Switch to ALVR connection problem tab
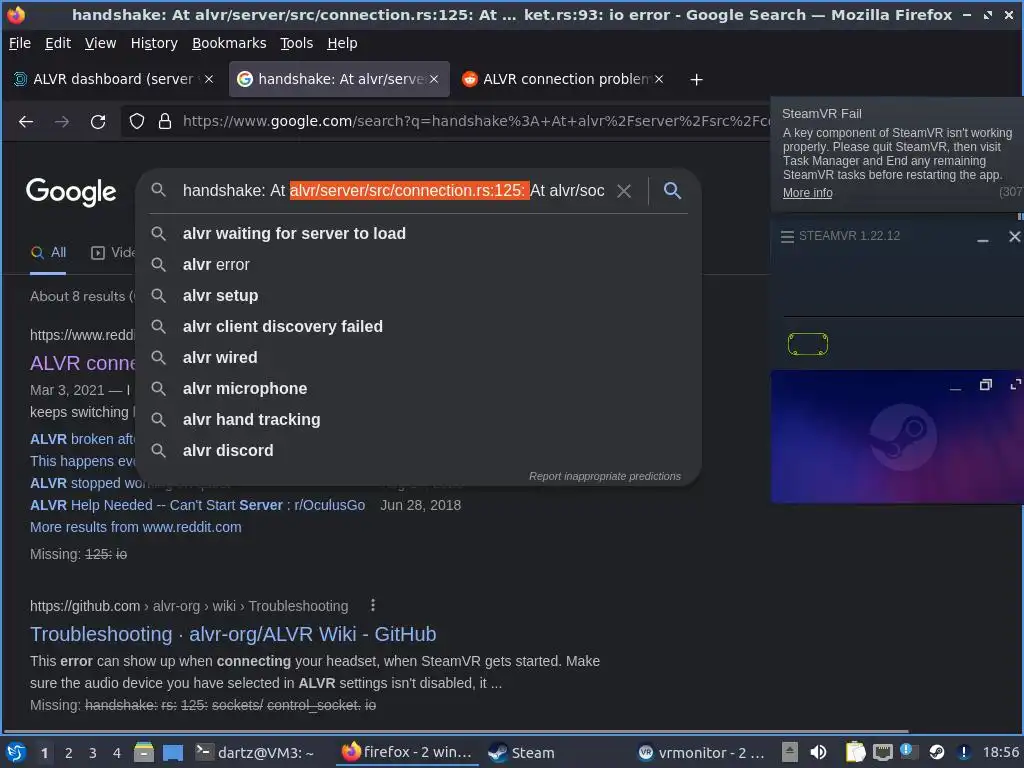This screenshot has width=1024, height=768. click(563, 79)
